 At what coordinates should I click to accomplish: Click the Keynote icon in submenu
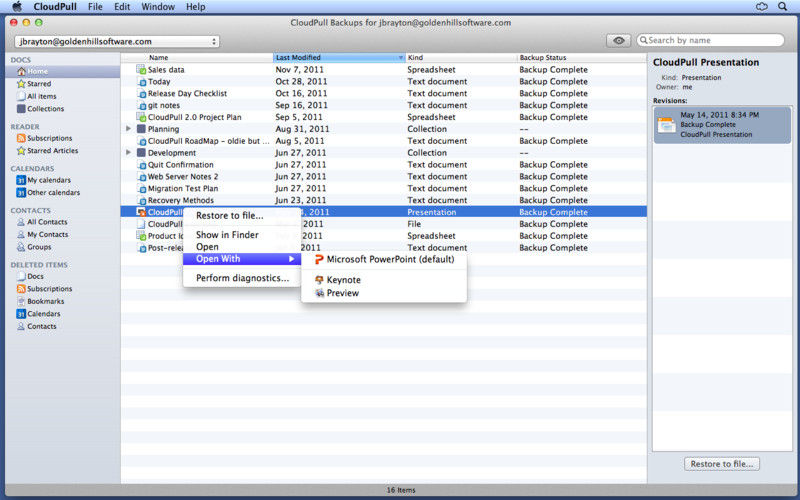(x=319, y=280)
